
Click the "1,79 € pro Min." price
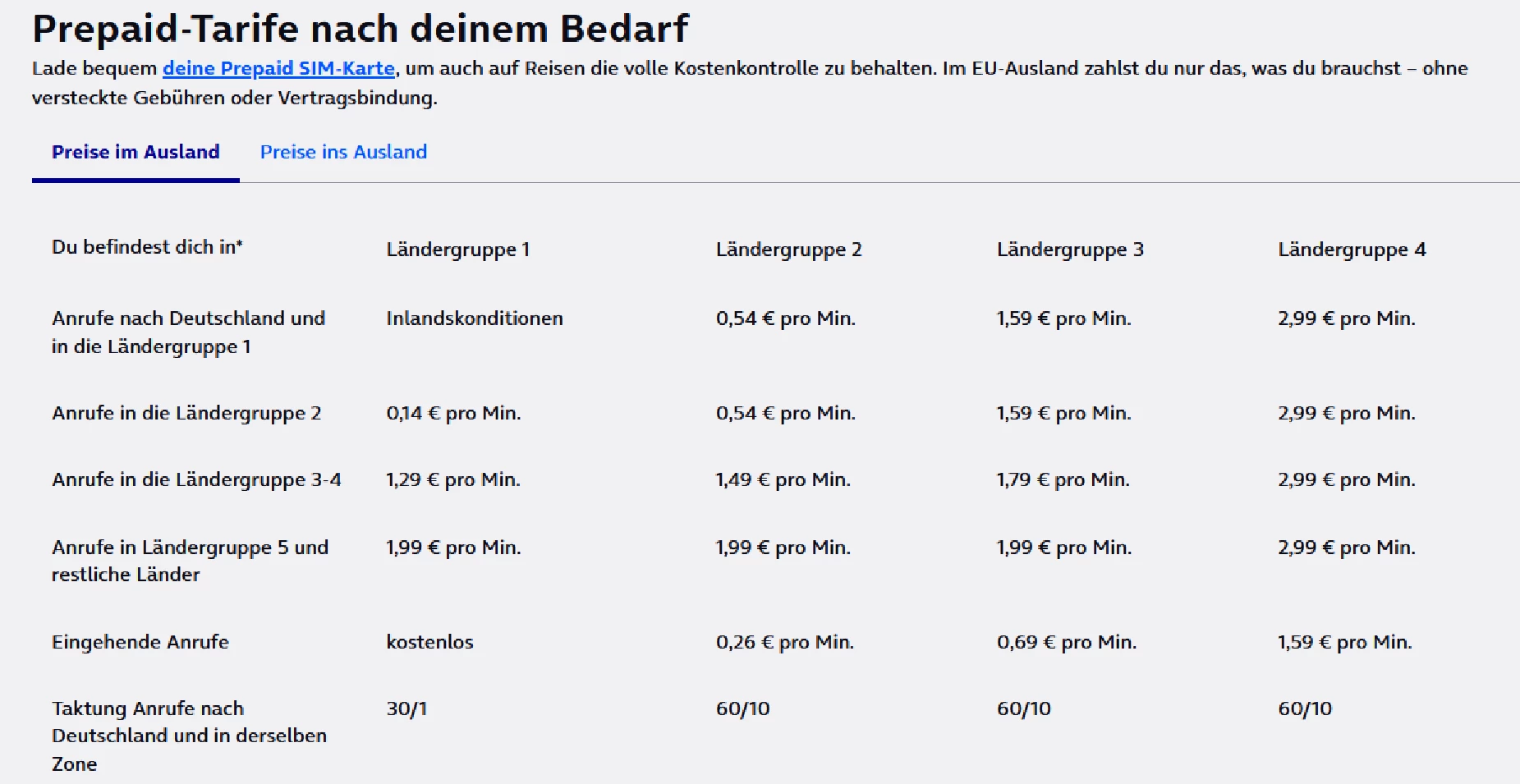1063,479
